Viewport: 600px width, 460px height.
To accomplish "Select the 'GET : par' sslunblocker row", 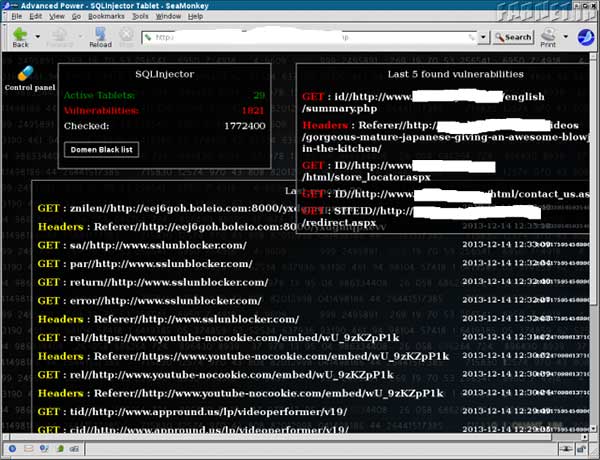I will click(145, 264).
